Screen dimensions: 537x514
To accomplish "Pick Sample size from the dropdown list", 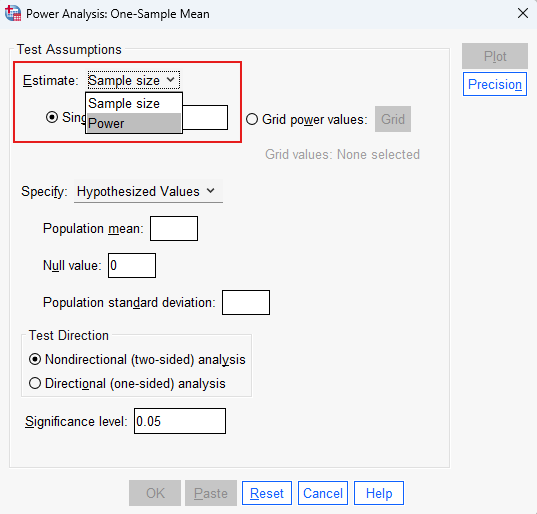I will (x=134, y=103).
